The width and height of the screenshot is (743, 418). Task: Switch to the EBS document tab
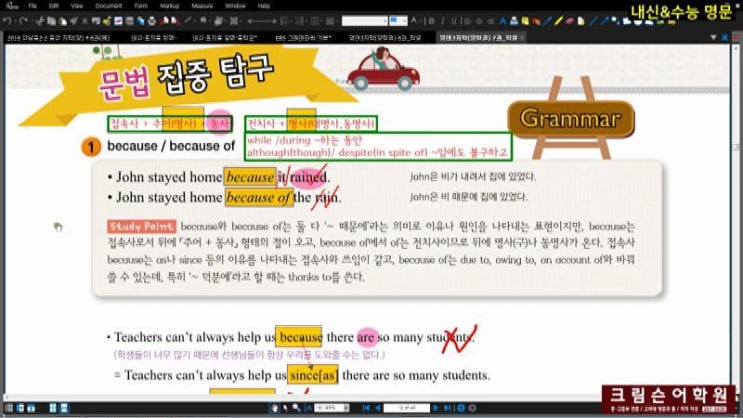[303, 37]
